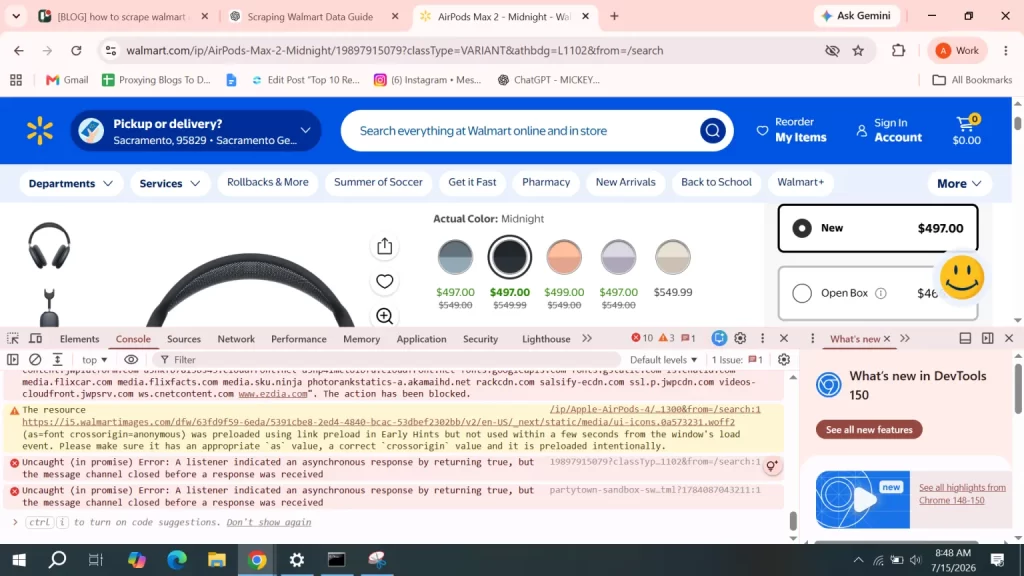
Task: Select the orange color swatch
Action: (x=564, y=257)
